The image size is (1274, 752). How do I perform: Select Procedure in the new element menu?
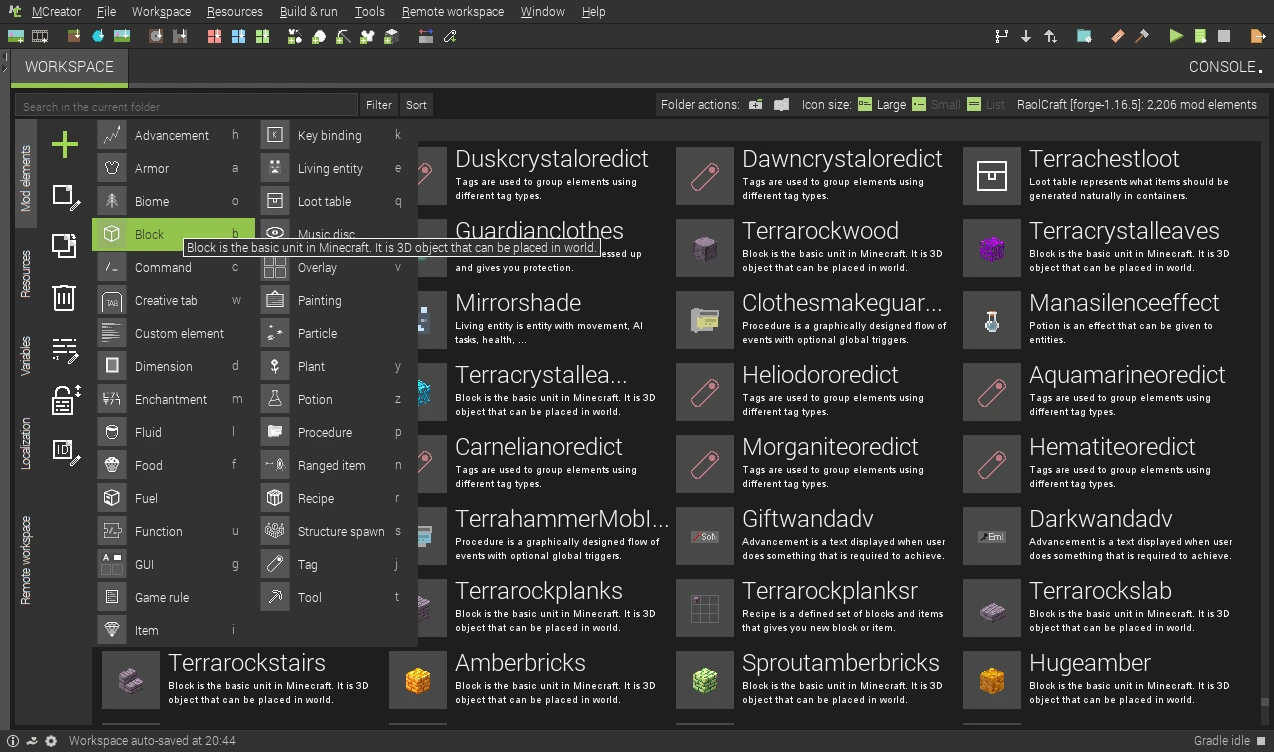pyautogui.click(x=325, y=433)
